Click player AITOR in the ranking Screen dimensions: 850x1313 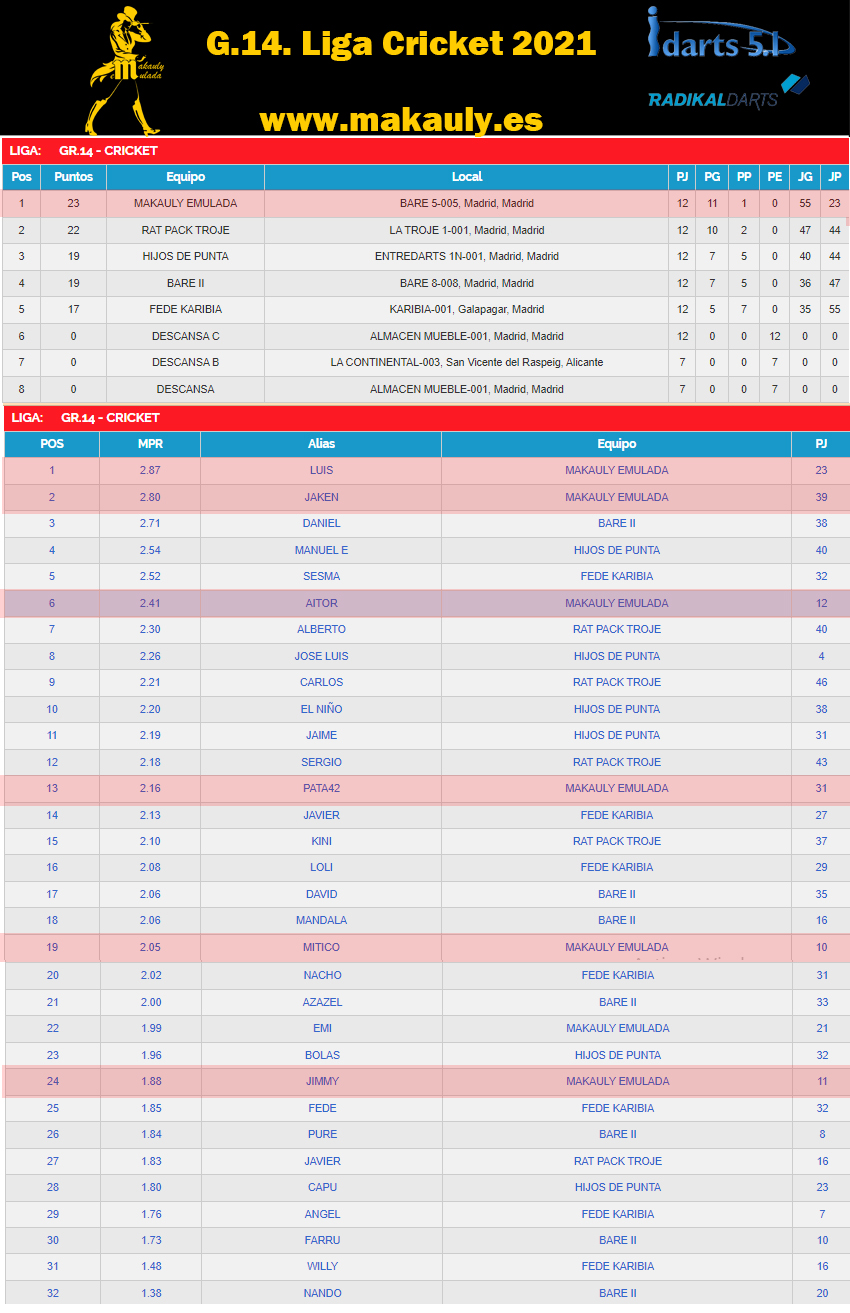(321, 603)
